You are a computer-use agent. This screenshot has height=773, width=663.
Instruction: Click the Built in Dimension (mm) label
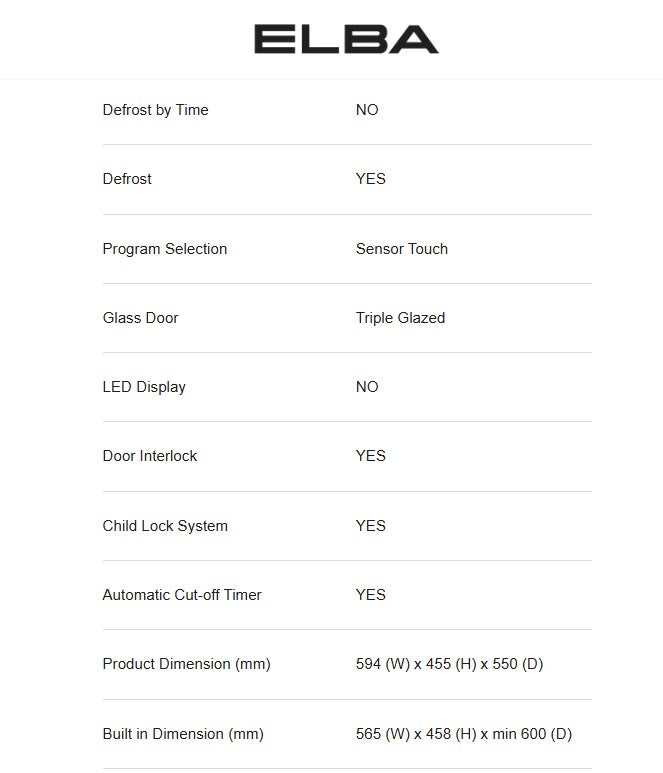pyautogui.click(x=183, y=734)
